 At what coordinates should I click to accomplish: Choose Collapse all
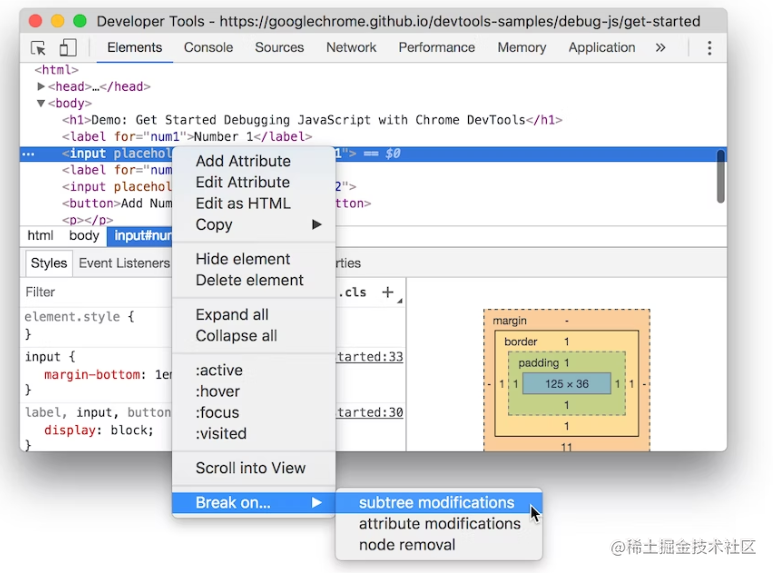pyautogui.click(x=253, y=336)
